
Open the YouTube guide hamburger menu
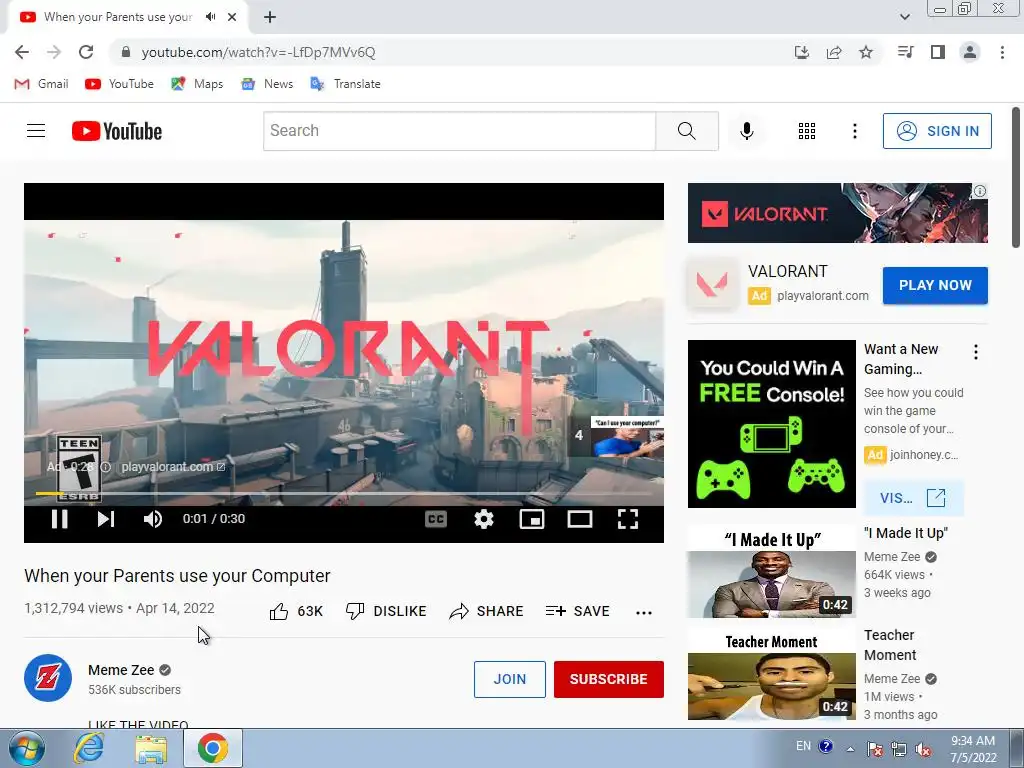36,131
